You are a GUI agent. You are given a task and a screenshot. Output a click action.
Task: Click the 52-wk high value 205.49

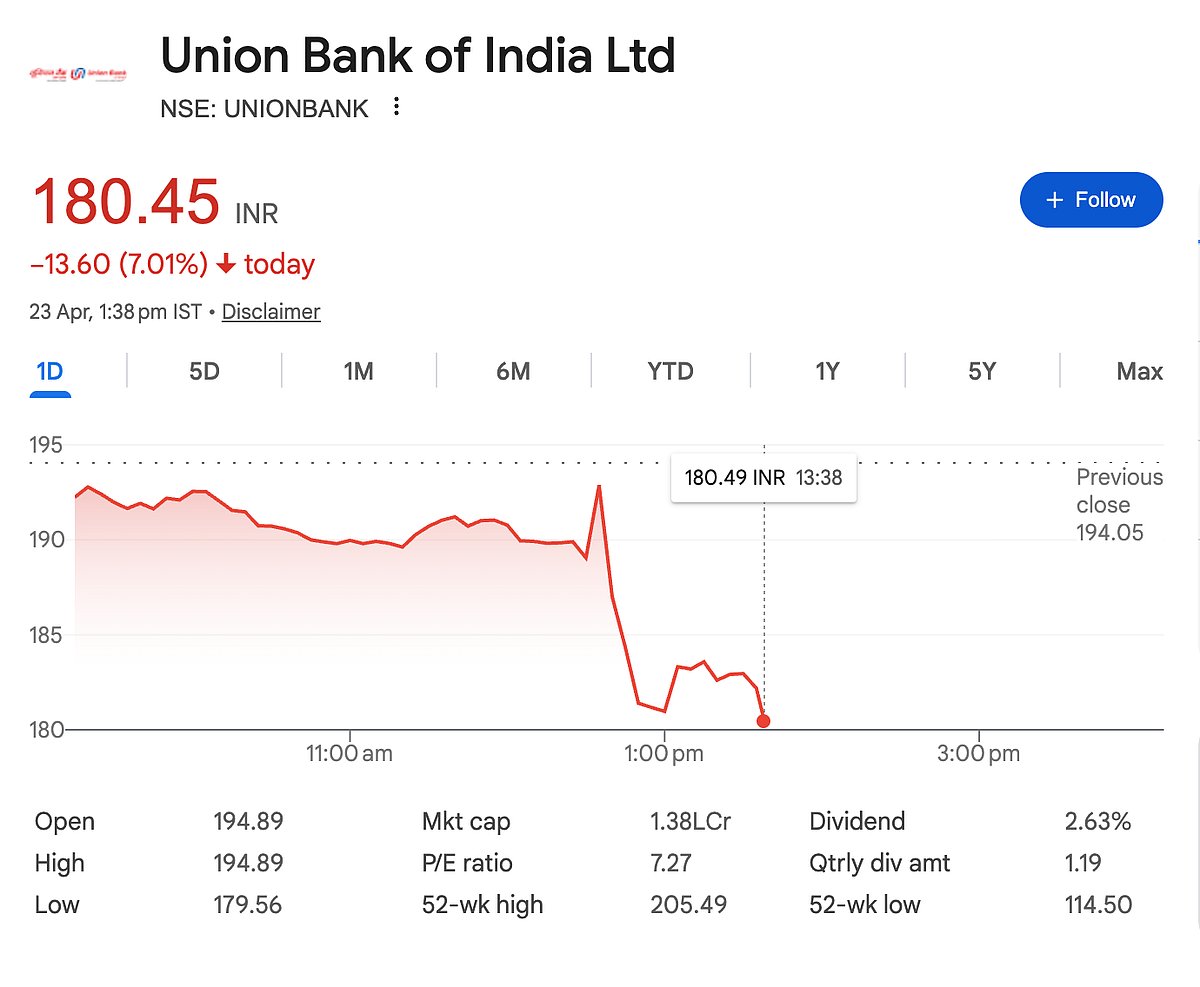[688, 905]
